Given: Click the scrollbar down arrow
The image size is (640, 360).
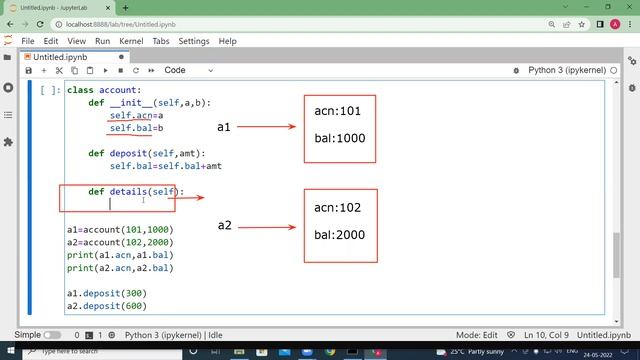Looking at the screenshot, I should tap(616, 322).
